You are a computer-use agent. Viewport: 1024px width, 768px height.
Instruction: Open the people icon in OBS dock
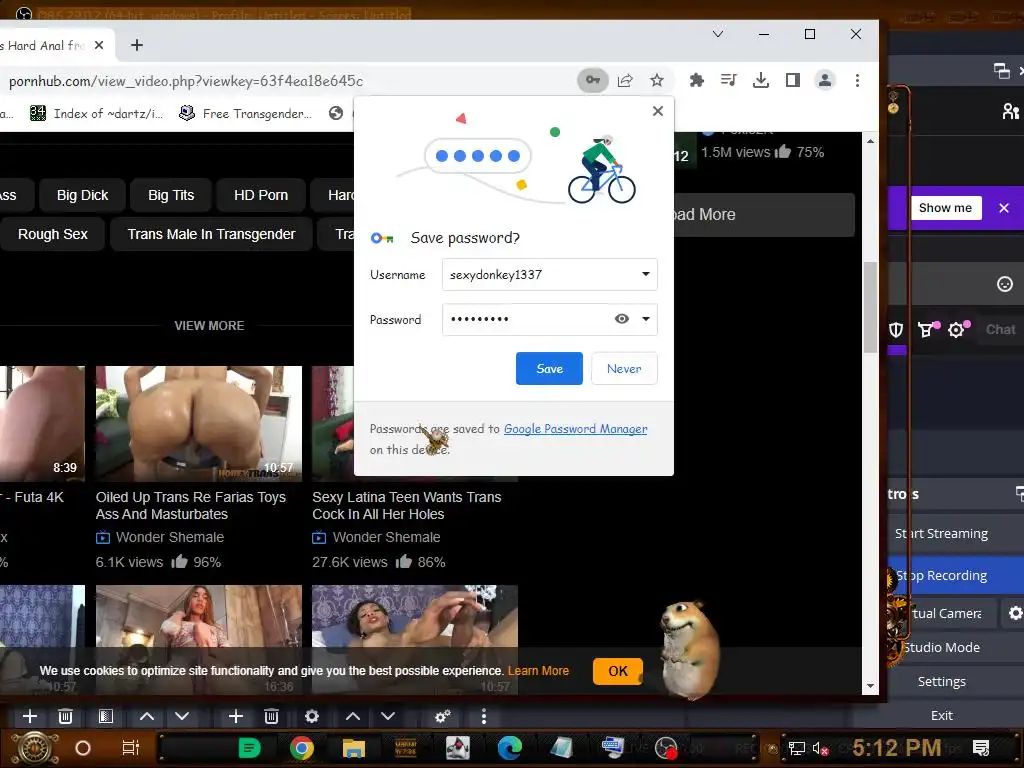point(1011,111)
